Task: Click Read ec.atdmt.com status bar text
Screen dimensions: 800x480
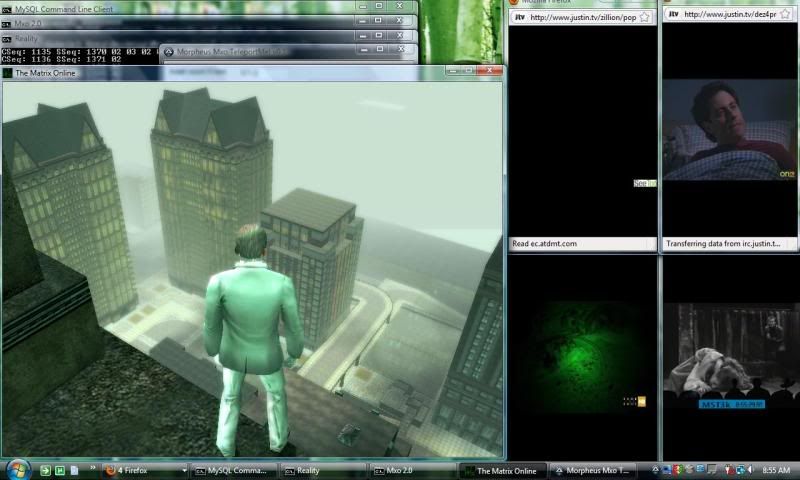Action: pyautogui.click(x=544, y=244)
